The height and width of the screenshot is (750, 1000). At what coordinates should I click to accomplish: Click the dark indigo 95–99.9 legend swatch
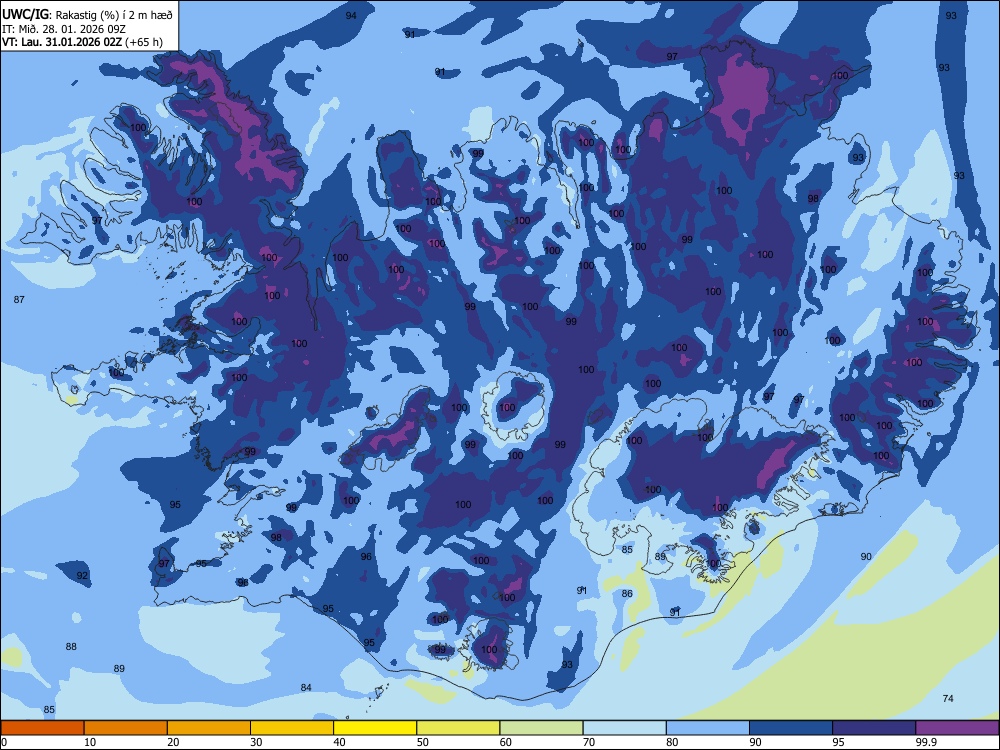click(874, 728)
